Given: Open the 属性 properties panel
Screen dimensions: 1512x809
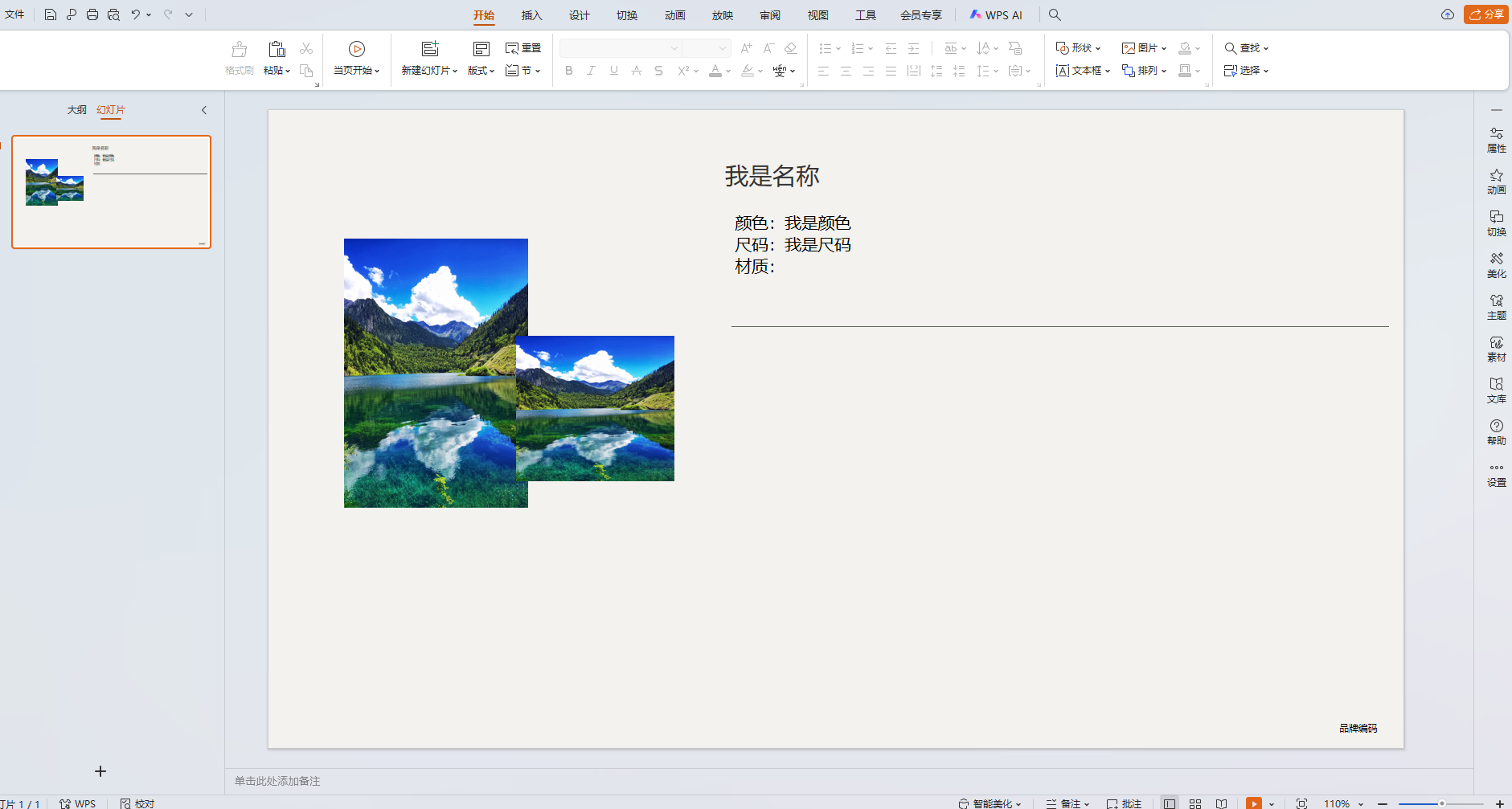Looking at the screenshot, I should (1497, 140).
